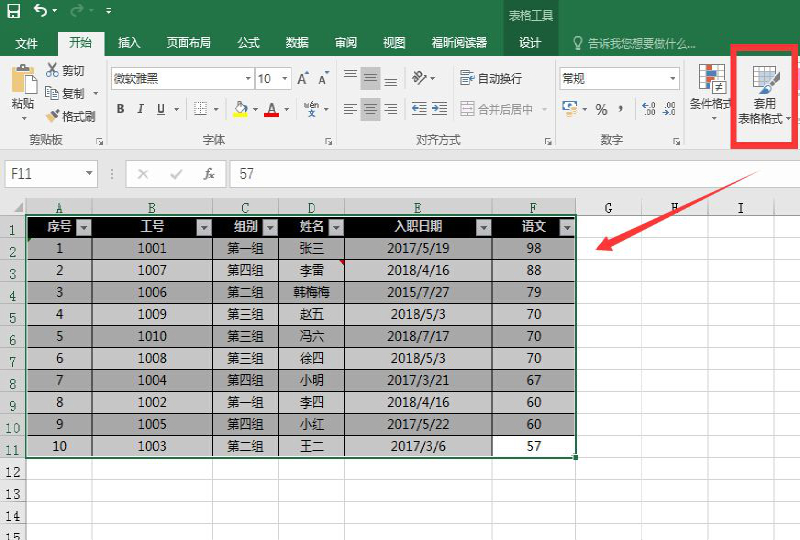The width and height of the screenshot is (800, 540).
Task: Open the 数据 (Data) ribbon tab
Action: click(297, 43)
